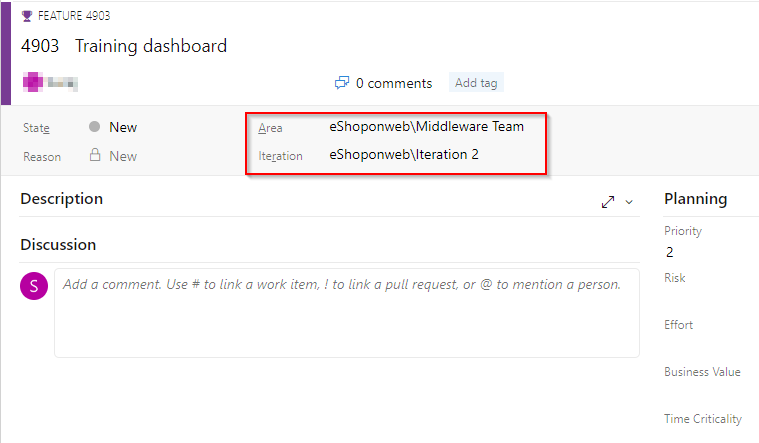The height and width of the screenshot is (443, 759).
Task: Open the 0 comments link
Action: click(x=394, y=83)
